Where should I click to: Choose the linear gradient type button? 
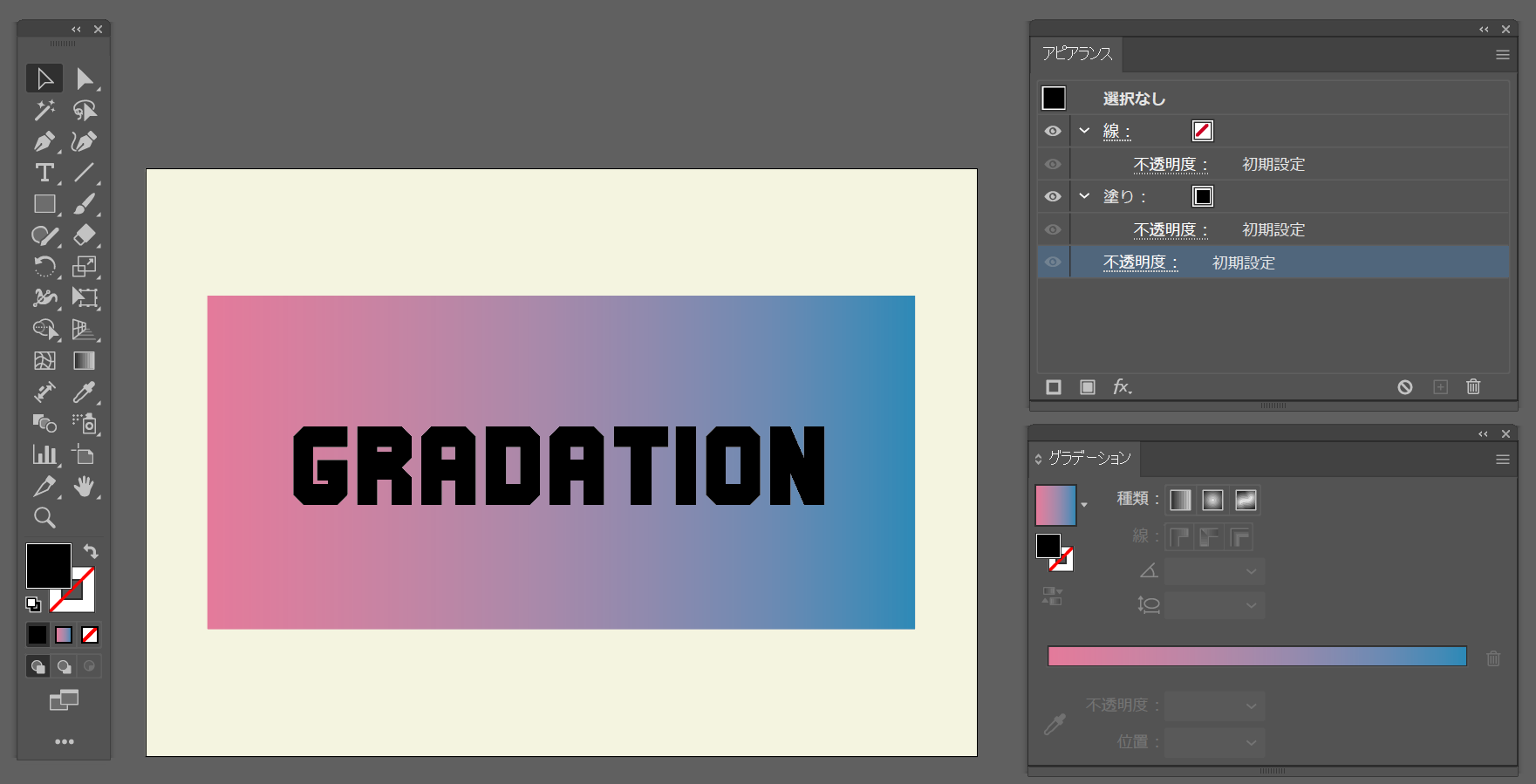pyautogui.click(x=1179, y=500)
